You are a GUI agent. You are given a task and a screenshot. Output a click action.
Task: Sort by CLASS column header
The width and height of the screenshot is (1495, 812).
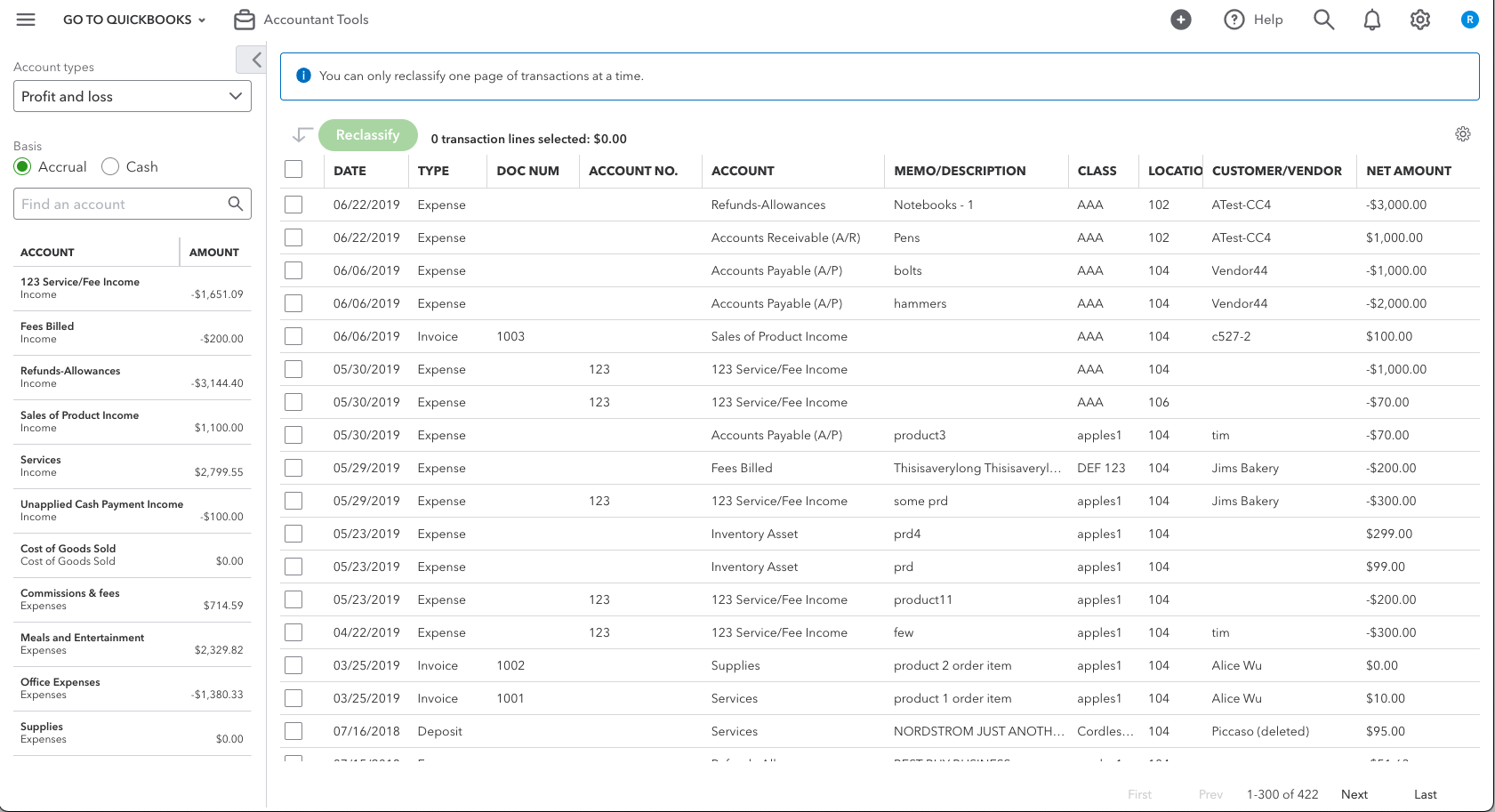1097,171
